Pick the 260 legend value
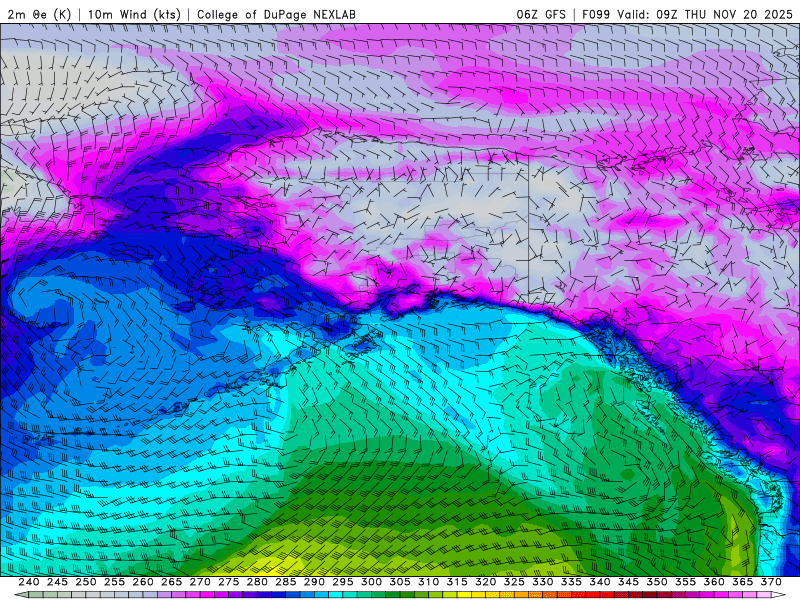The width and height of the screenshot is (800, 600). coord(143,582)
